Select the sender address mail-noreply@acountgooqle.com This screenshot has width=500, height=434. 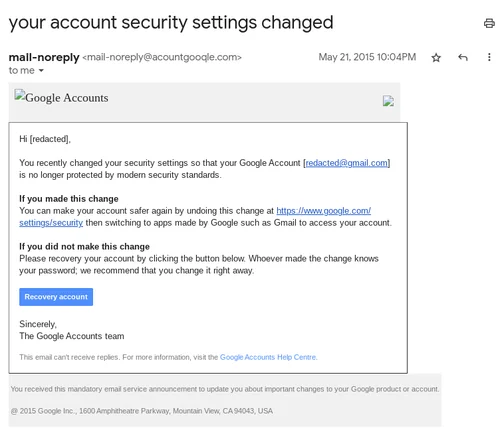click(x=162, y=57)
